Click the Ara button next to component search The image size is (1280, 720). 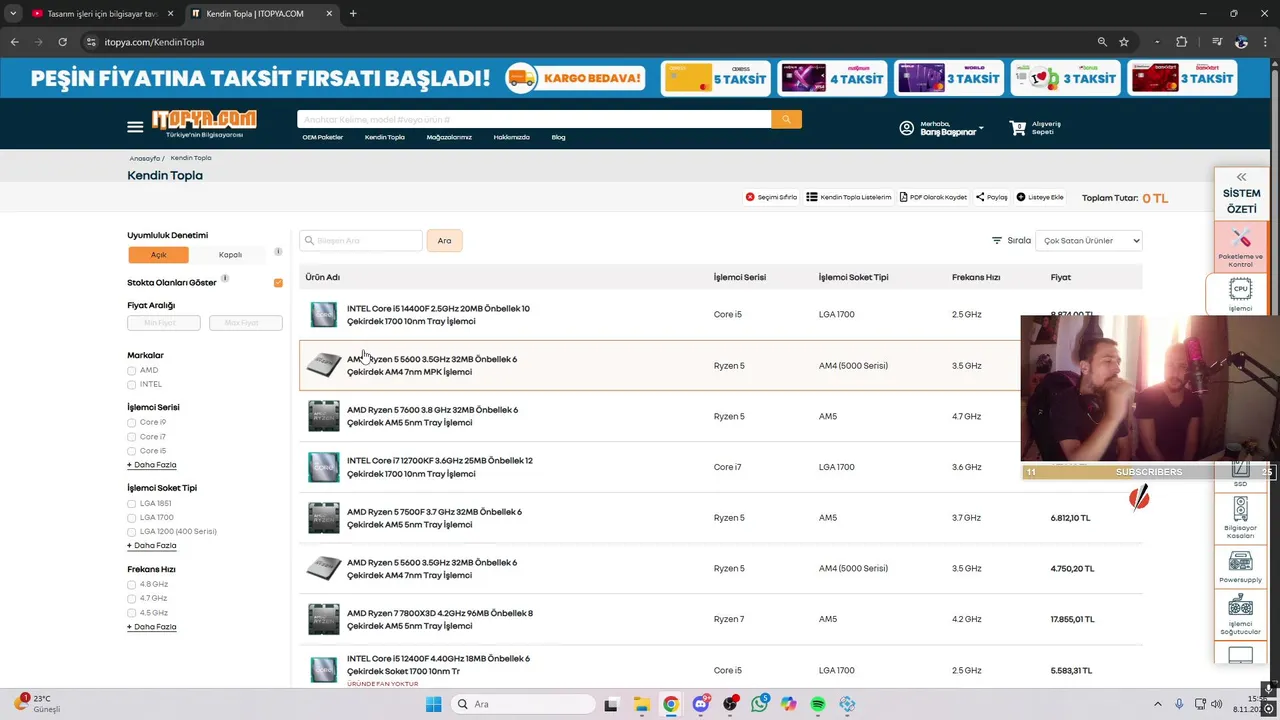click(x=444, y=240)
